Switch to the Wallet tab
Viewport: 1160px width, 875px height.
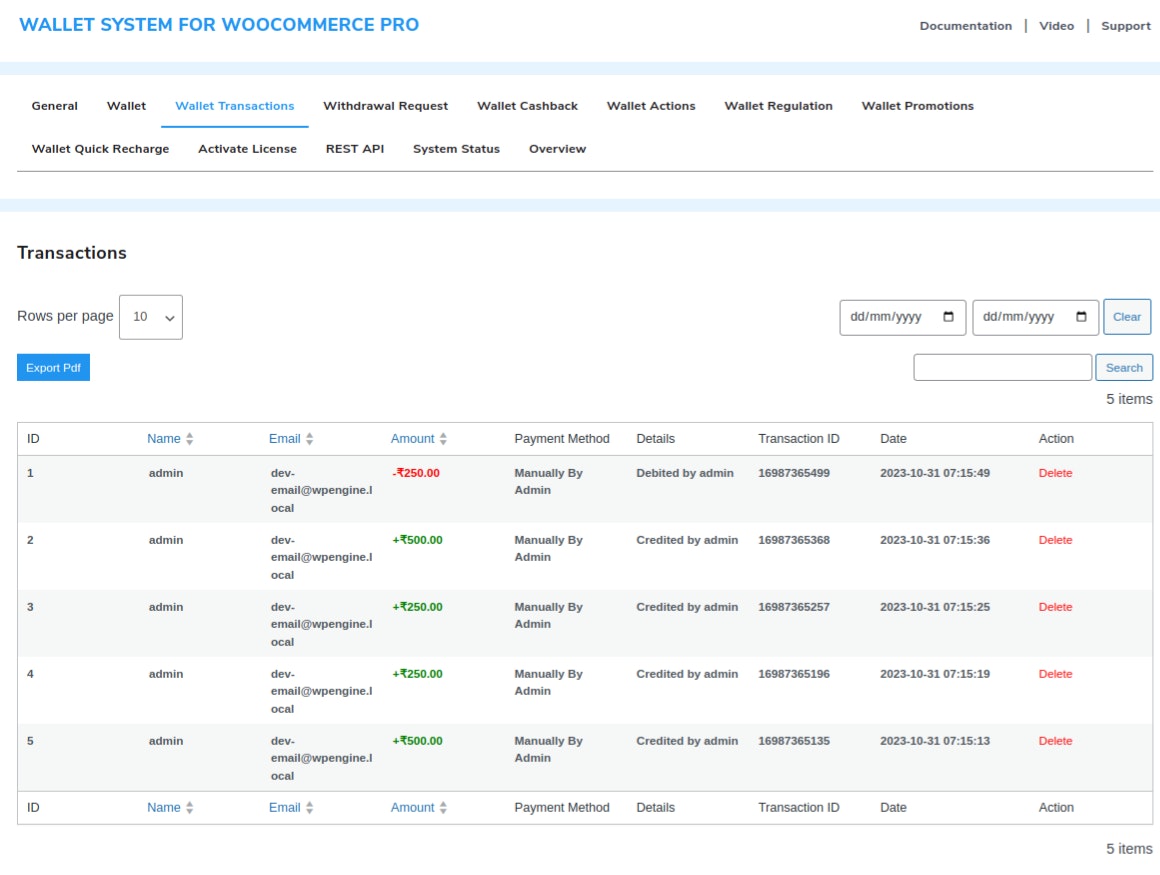(127, 106)
